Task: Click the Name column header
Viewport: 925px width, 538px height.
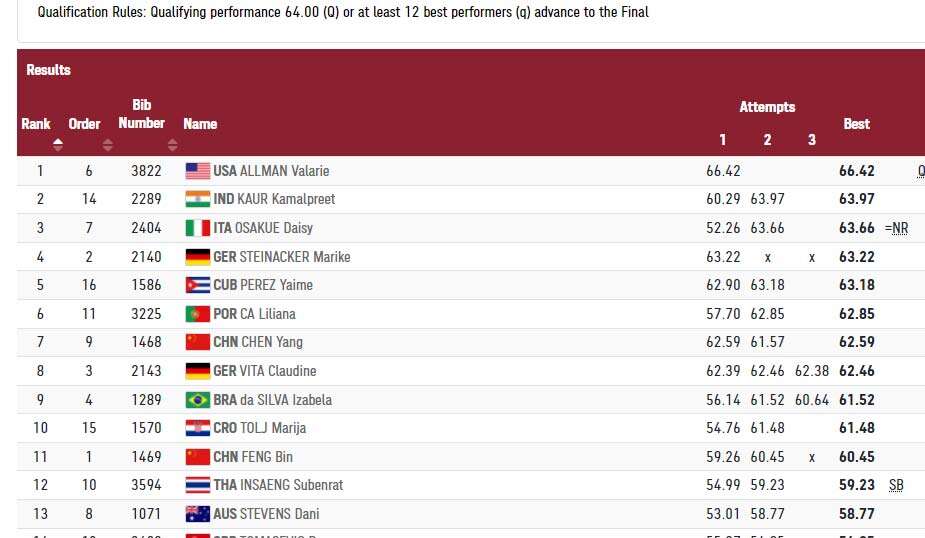Action: pyautogui.click(x=200, y=124)
